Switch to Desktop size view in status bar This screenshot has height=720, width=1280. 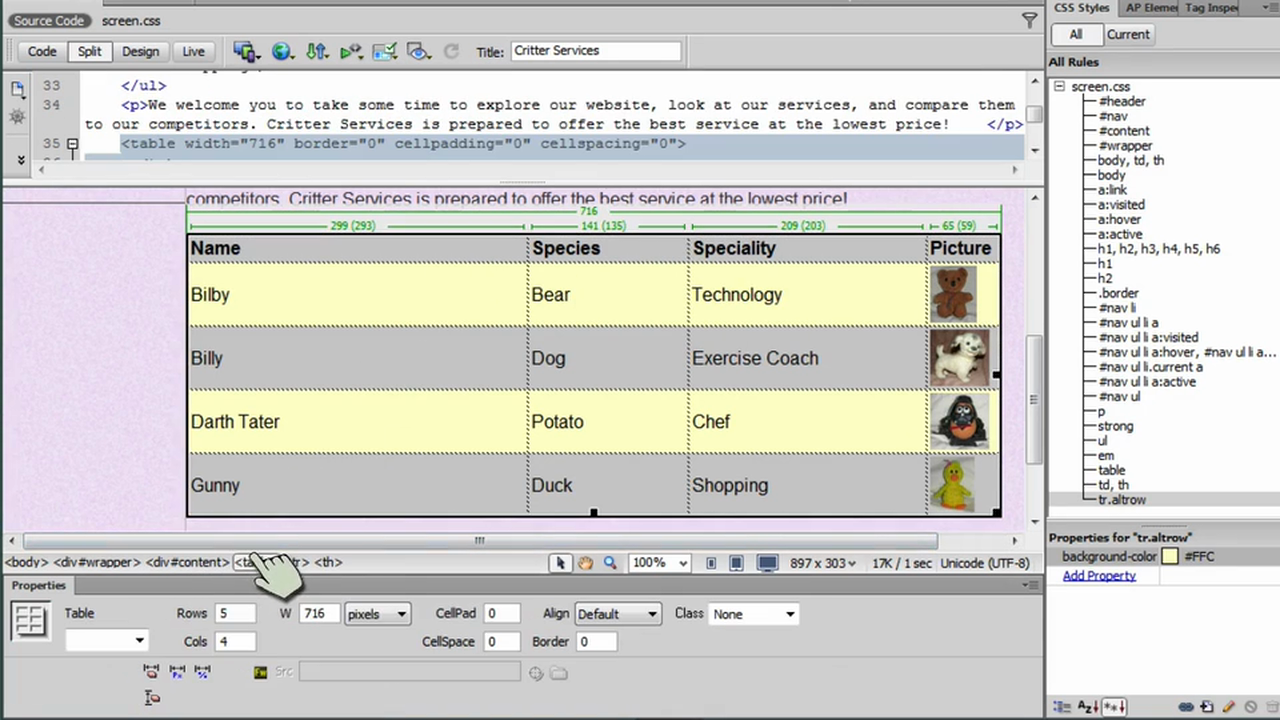[766, 562]
